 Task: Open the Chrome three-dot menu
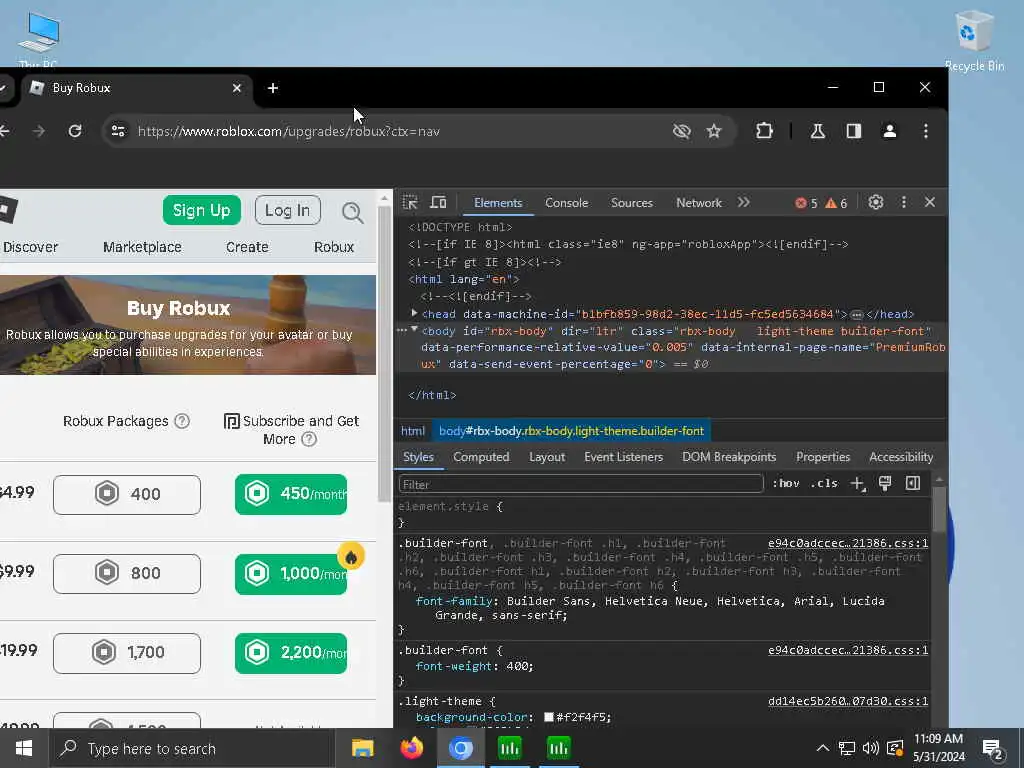[x=925, y=131]
